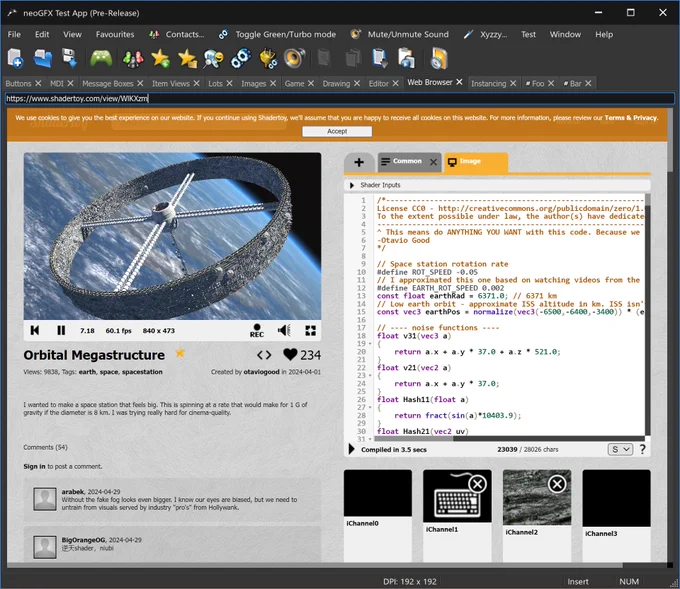The height and width of the screenshot is (589, 680).
Task: Open the Terms & Privacy link
Action: coord(631,118)
